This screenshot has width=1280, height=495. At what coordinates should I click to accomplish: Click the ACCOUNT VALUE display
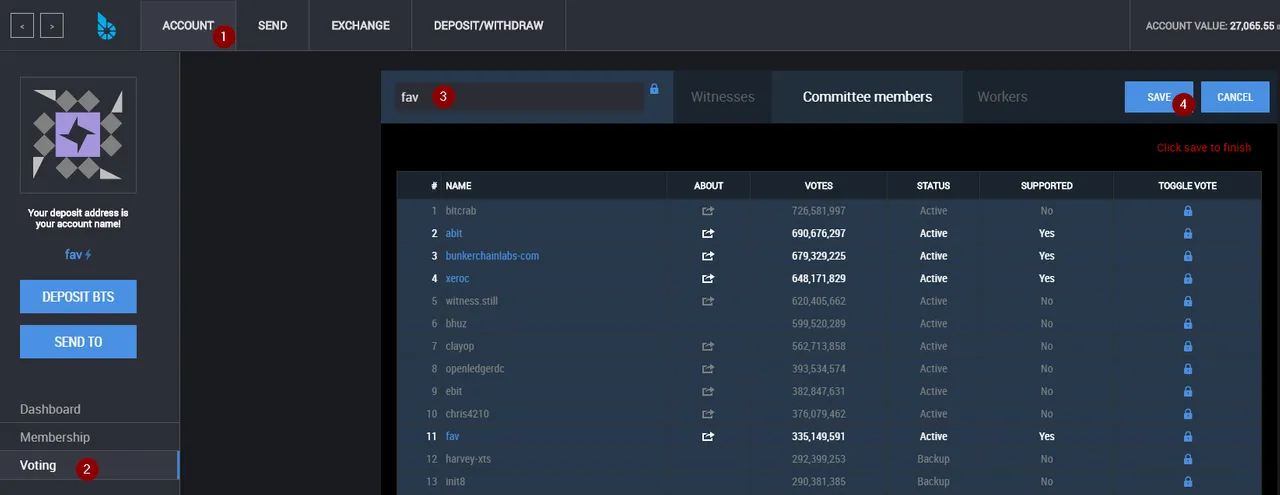(x=1210, y=26)
